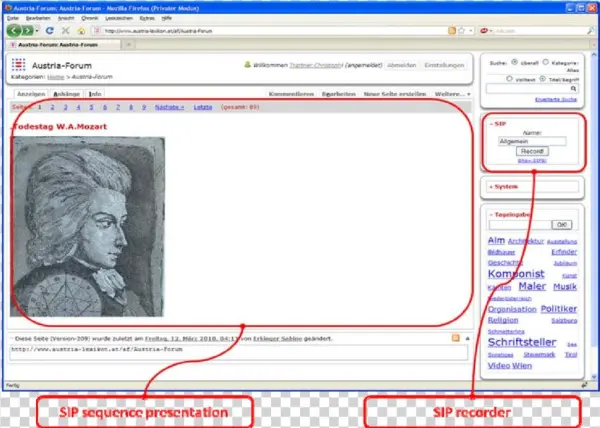
Task: Stop loading with the X toolbar icon
Action: 65,31
